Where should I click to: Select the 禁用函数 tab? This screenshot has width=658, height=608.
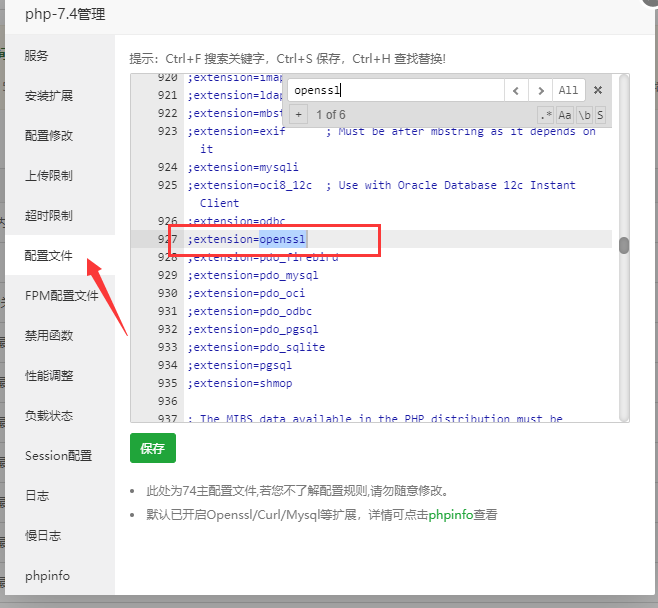coord(49,336)
